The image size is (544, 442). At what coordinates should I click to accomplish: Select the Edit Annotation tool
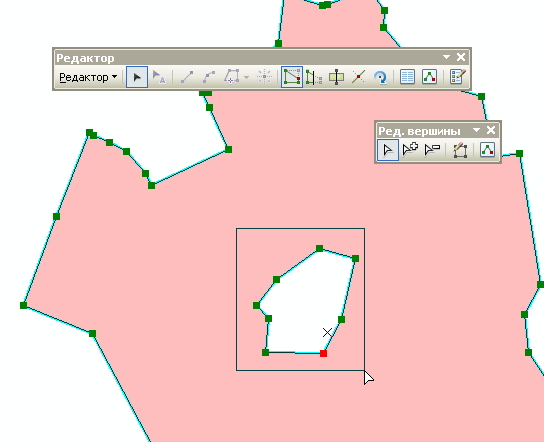pos(159,77)
